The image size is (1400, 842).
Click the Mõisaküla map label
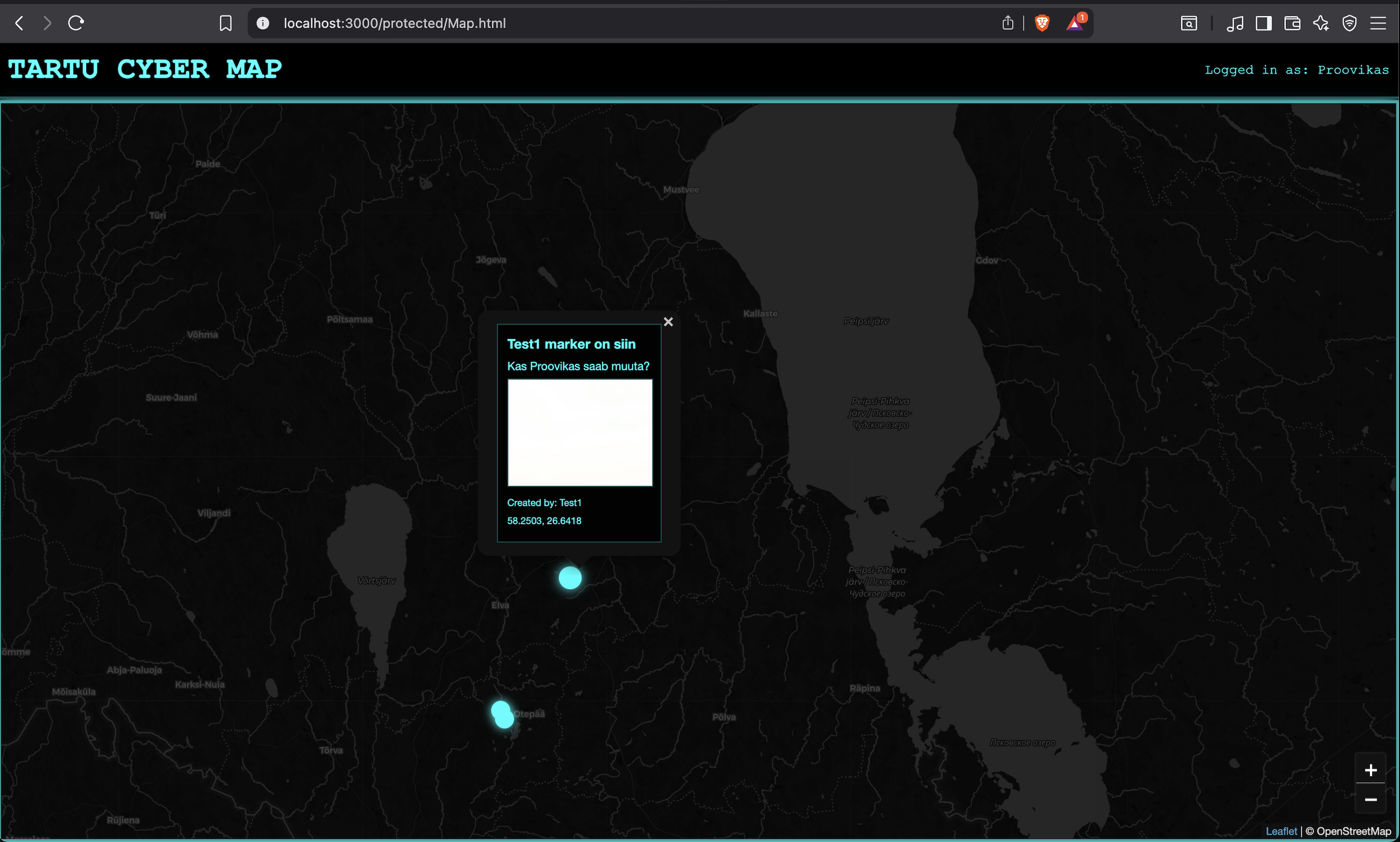pyautogui.click(x=74, y=691)
